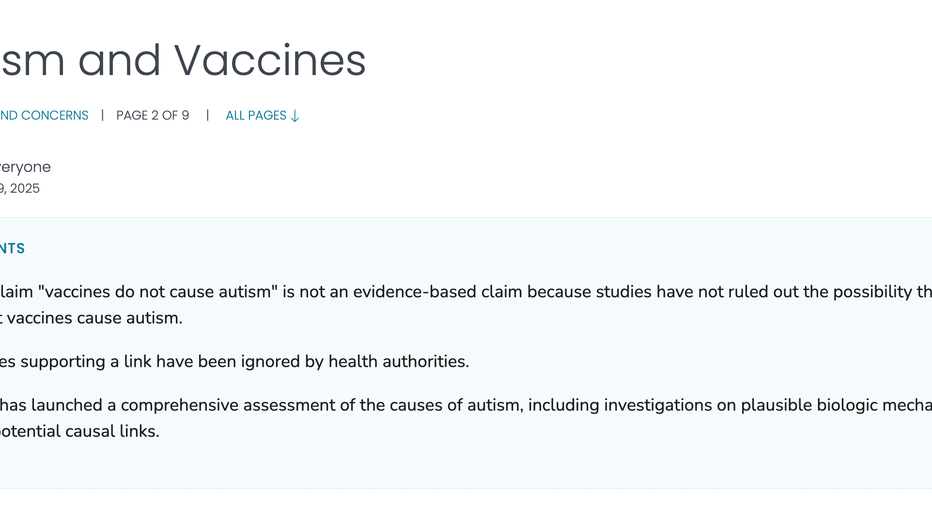The height and width of the screenshot is (524, 932).
Task: Click the sentence about ignored health authorities
Action: click(235, 362)
